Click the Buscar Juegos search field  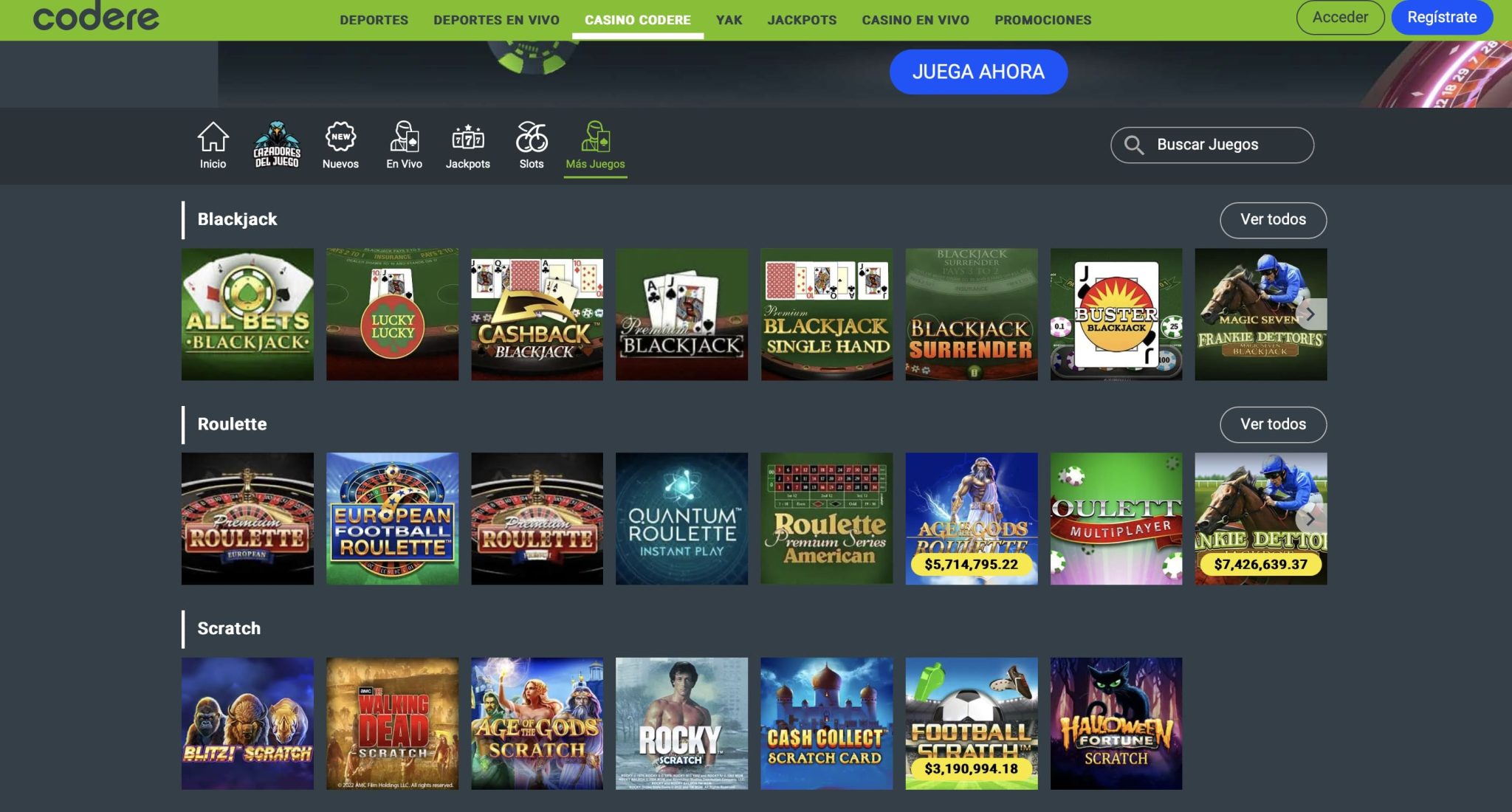point(1212,145)
